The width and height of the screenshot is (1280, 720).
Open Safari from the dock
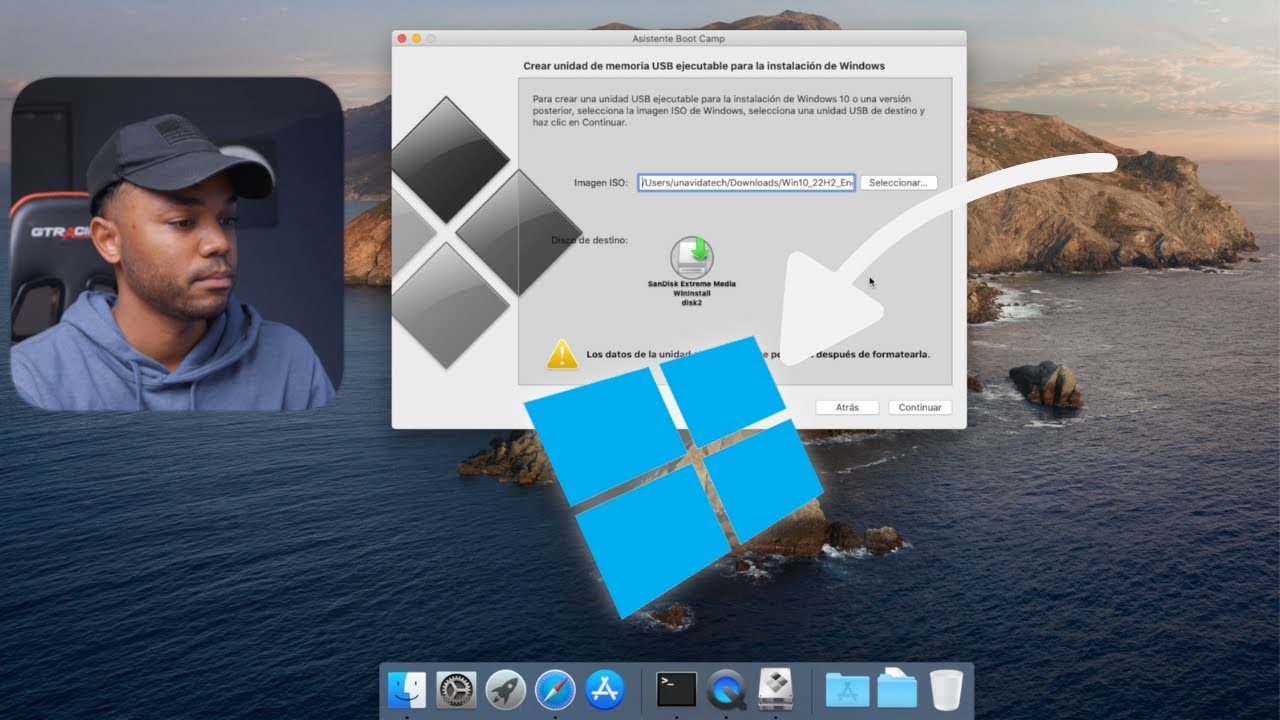(555, 690)
